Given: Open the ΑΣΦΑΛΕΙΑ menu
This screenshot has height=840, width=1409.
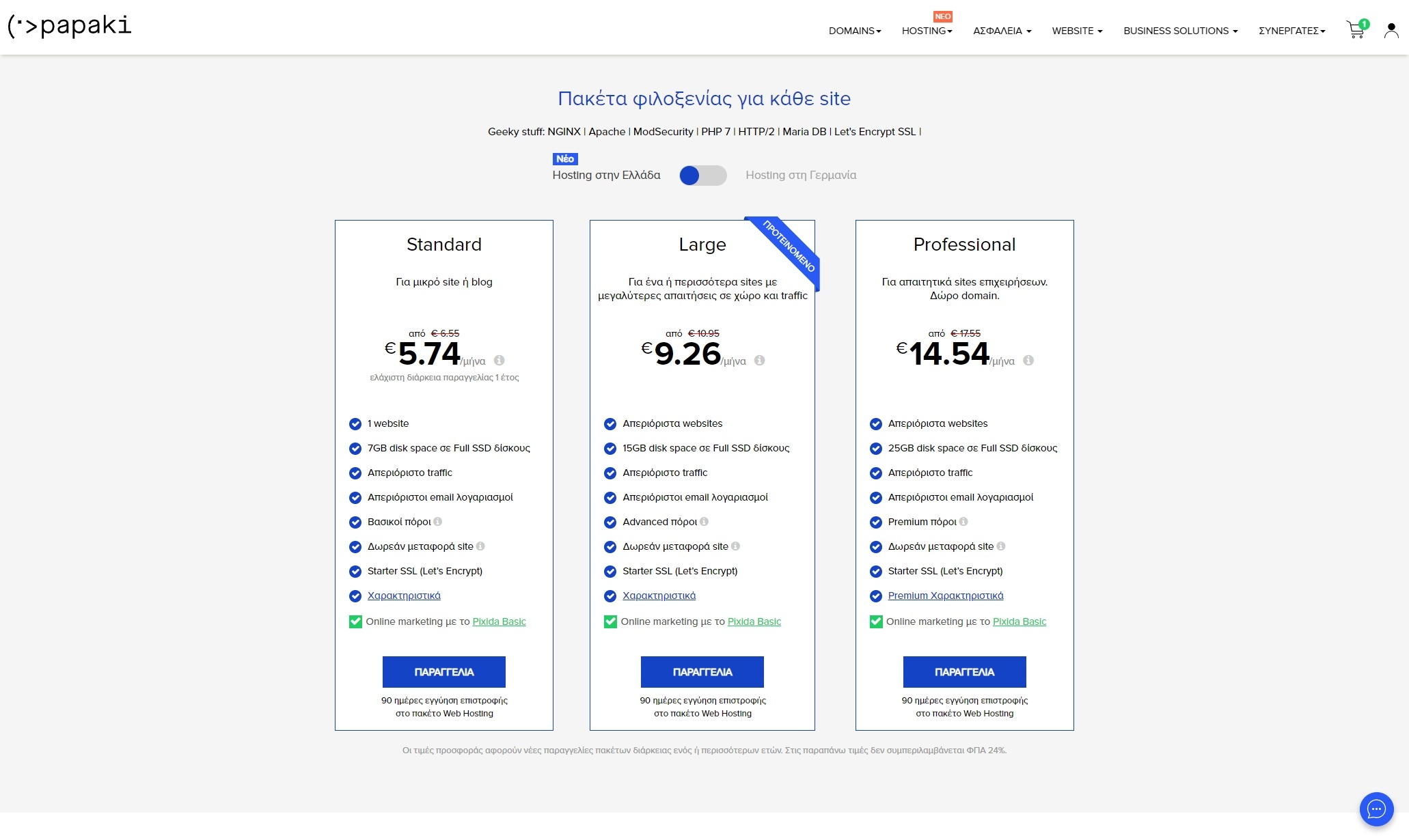Looking at the screenshot, I should coord(1000,31).
